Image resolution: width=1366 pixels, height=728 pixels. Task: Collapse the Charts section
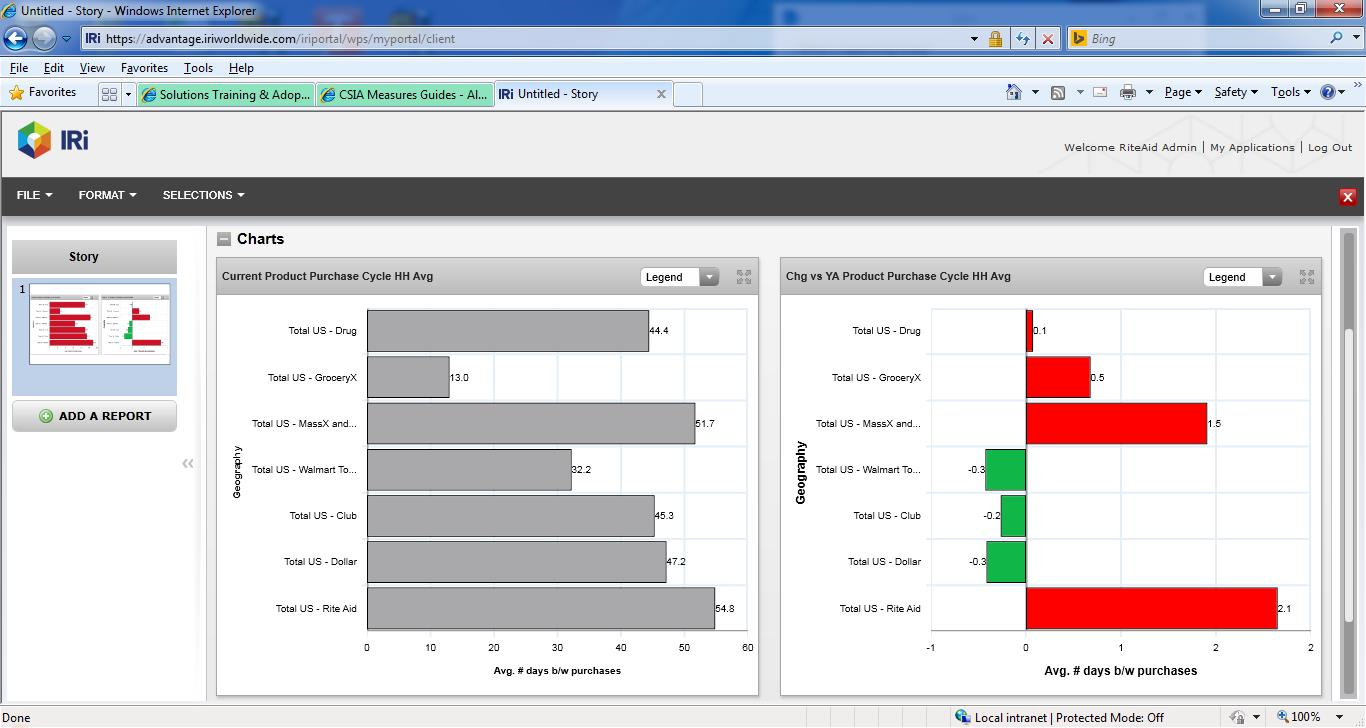[224, 239]
